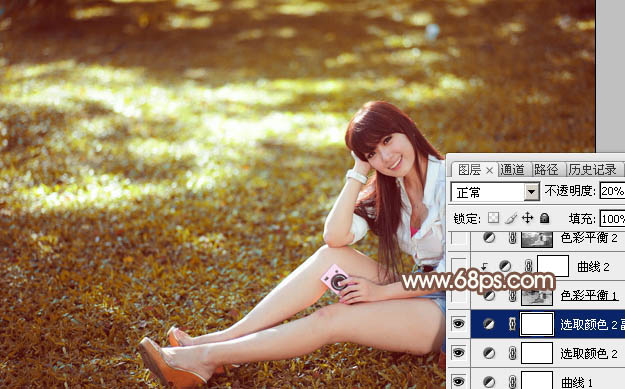Click the 填充 fill value field
The width and height of the screenshot is (625, 389).
[612, 219]
